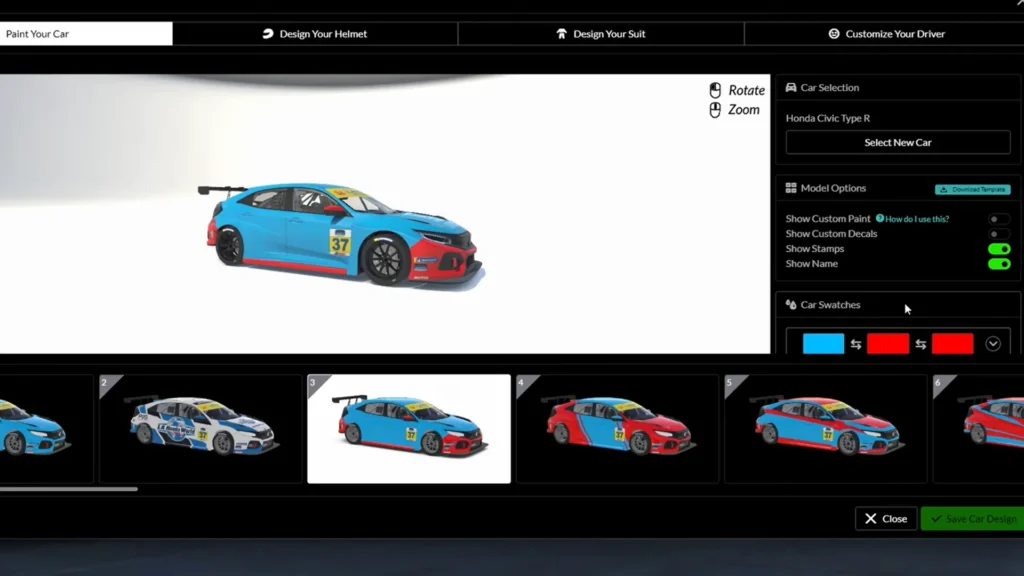Swap the middle and right red swatches
Image resolution: width=1024 pixels, height=576 pixels.
click(920, 344)
